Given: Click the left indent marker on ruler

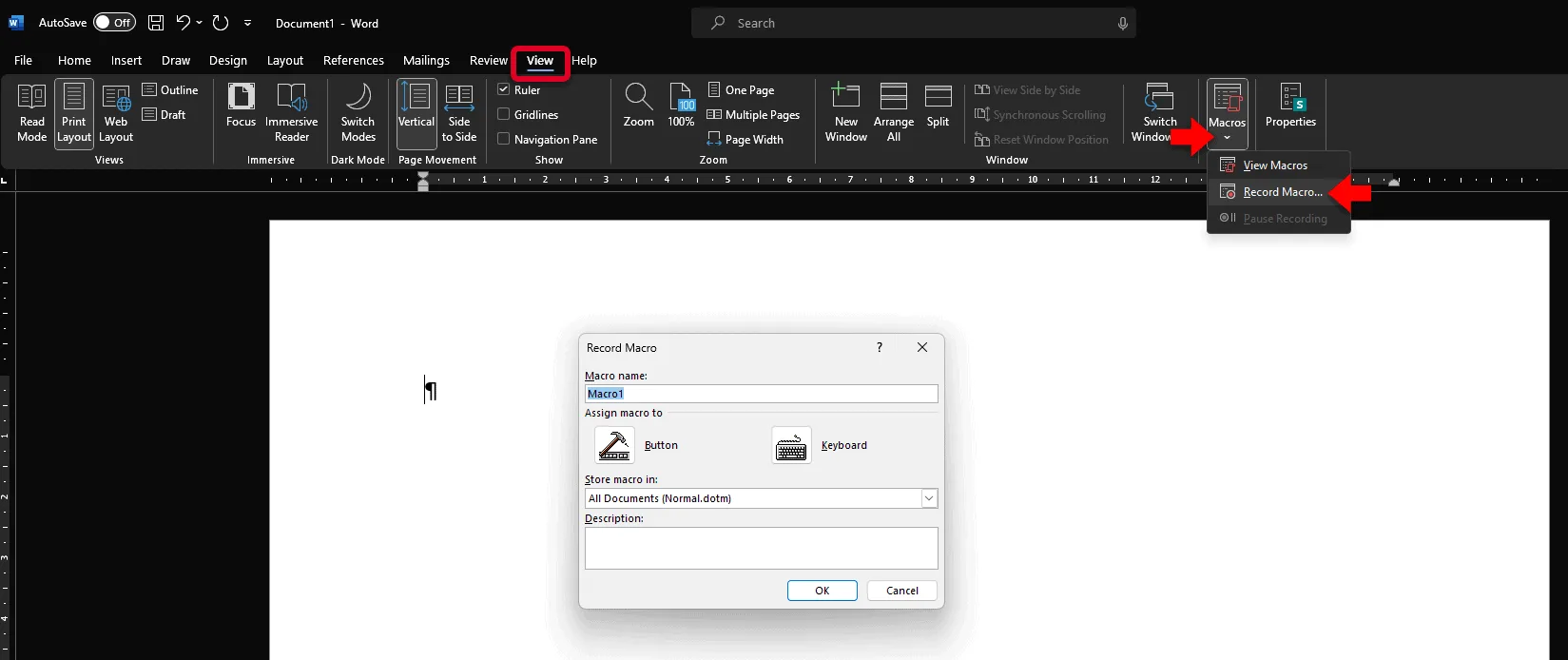Looking at the screenshot, I should [423, 186].
